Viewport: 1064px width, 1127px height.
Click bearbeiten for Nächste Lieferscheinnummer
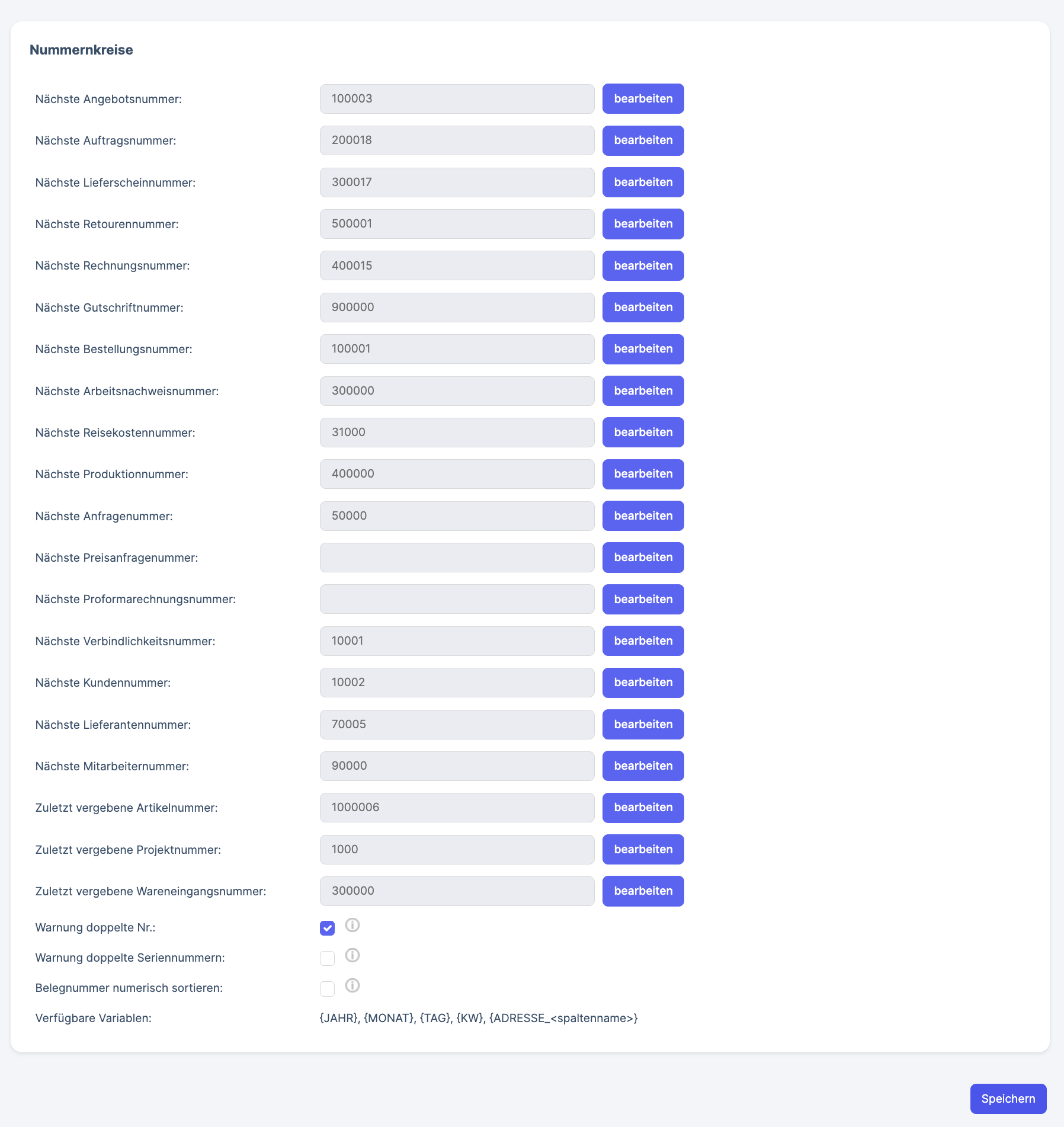point(643,183)
